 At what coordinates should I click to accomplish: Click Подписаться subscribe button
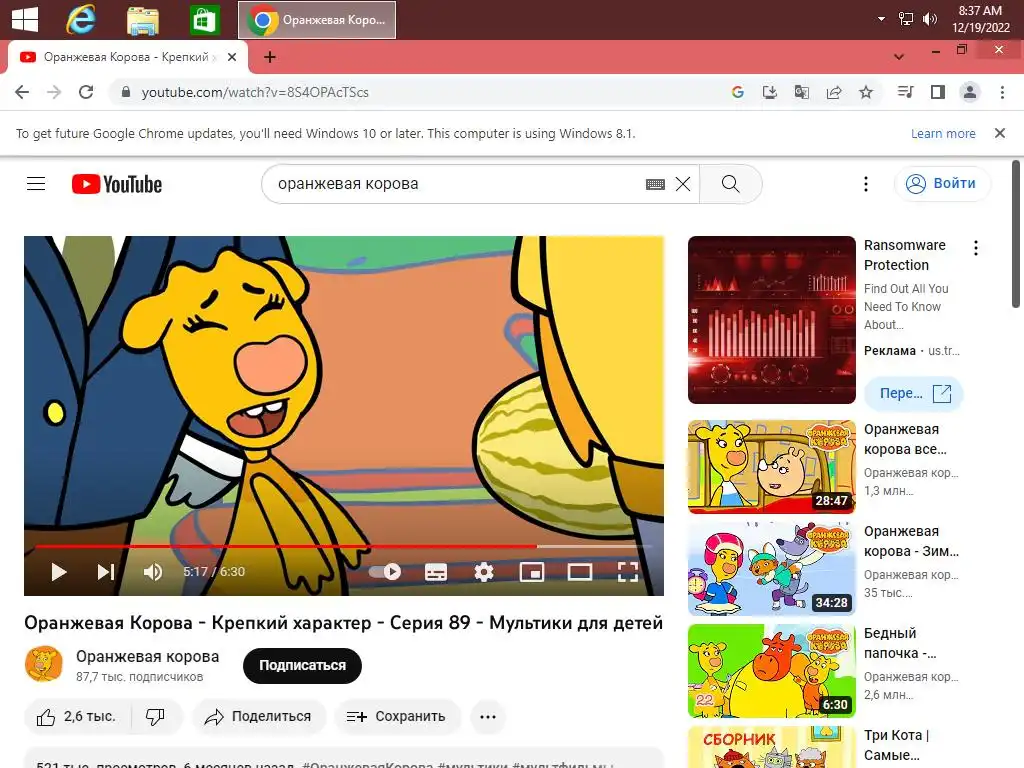pyautogui.click(x=302, y=665)
